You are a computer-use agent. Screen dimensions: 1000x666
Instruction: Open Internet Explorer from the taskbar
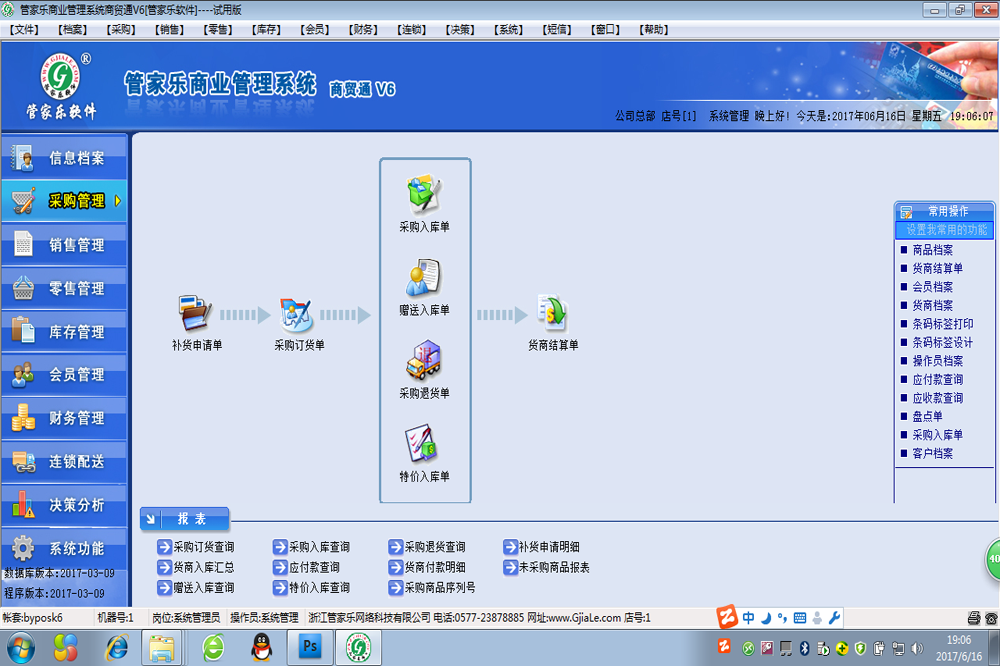[x=117, y=648]
